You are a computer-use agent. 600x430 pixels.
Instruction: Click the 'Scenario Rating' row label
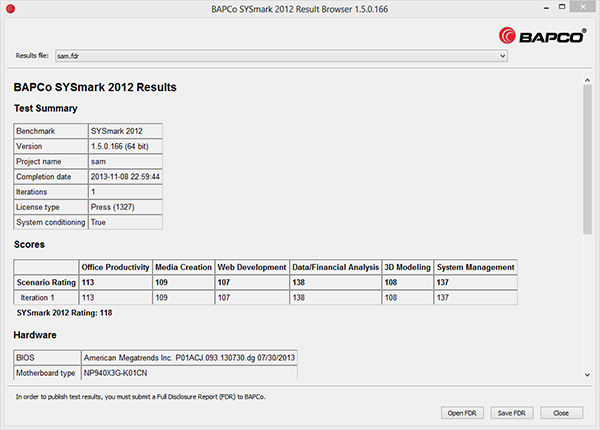pyautogui.click(x=46, y=282)
